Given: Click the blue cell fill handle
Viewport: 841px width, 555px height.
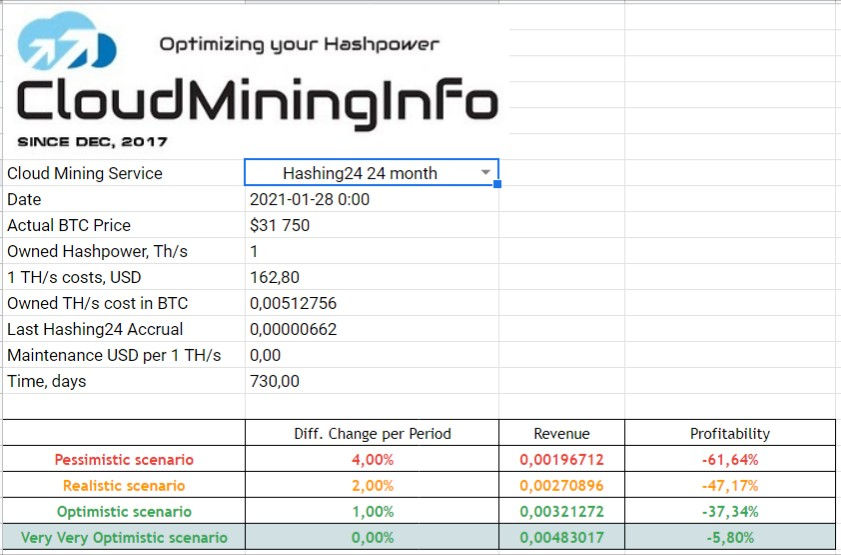Looking at the screenshot, I should pos(497,184).
